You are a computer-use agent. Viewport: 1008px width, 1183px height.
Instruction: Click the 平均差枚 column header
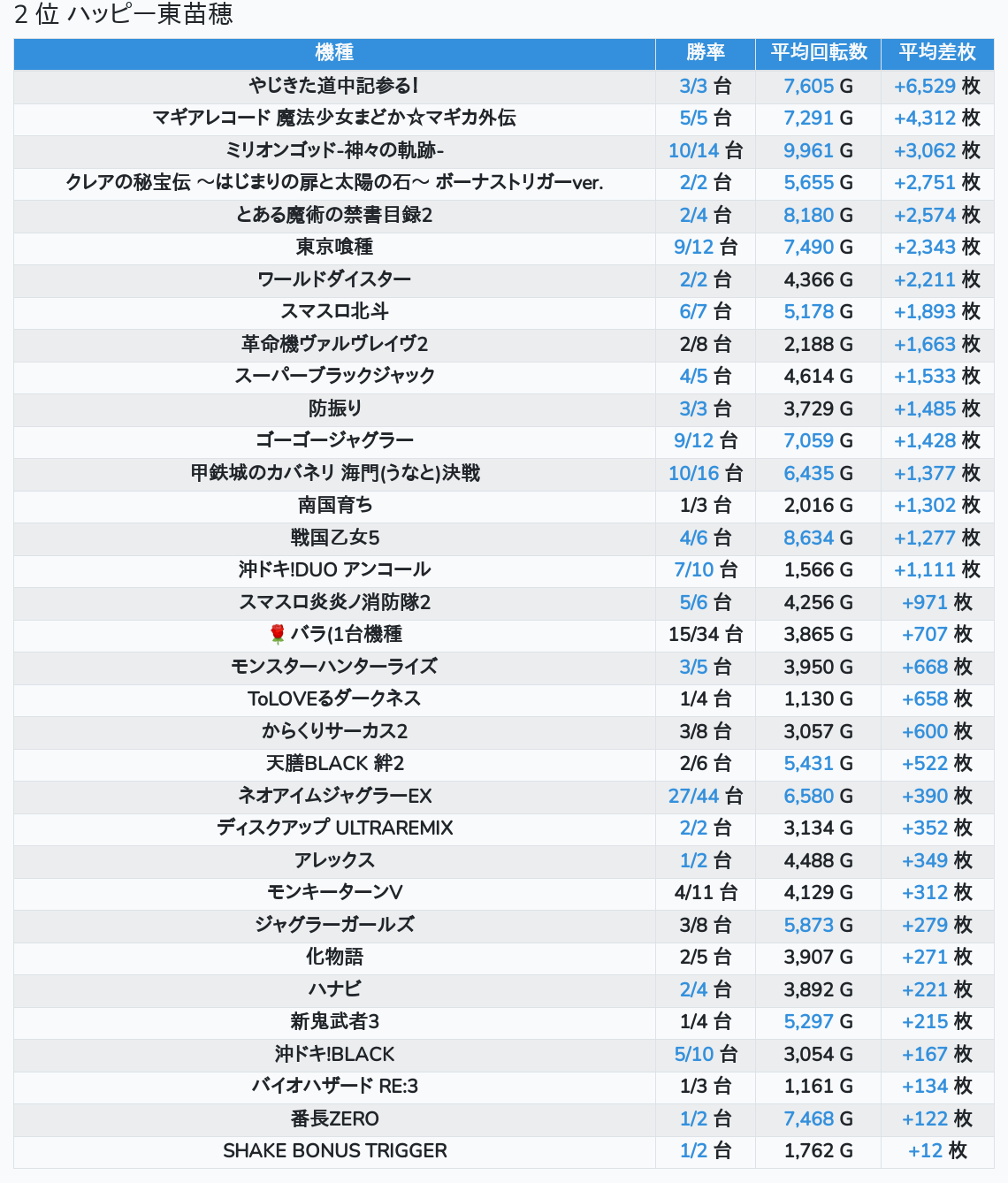point(937,53)
